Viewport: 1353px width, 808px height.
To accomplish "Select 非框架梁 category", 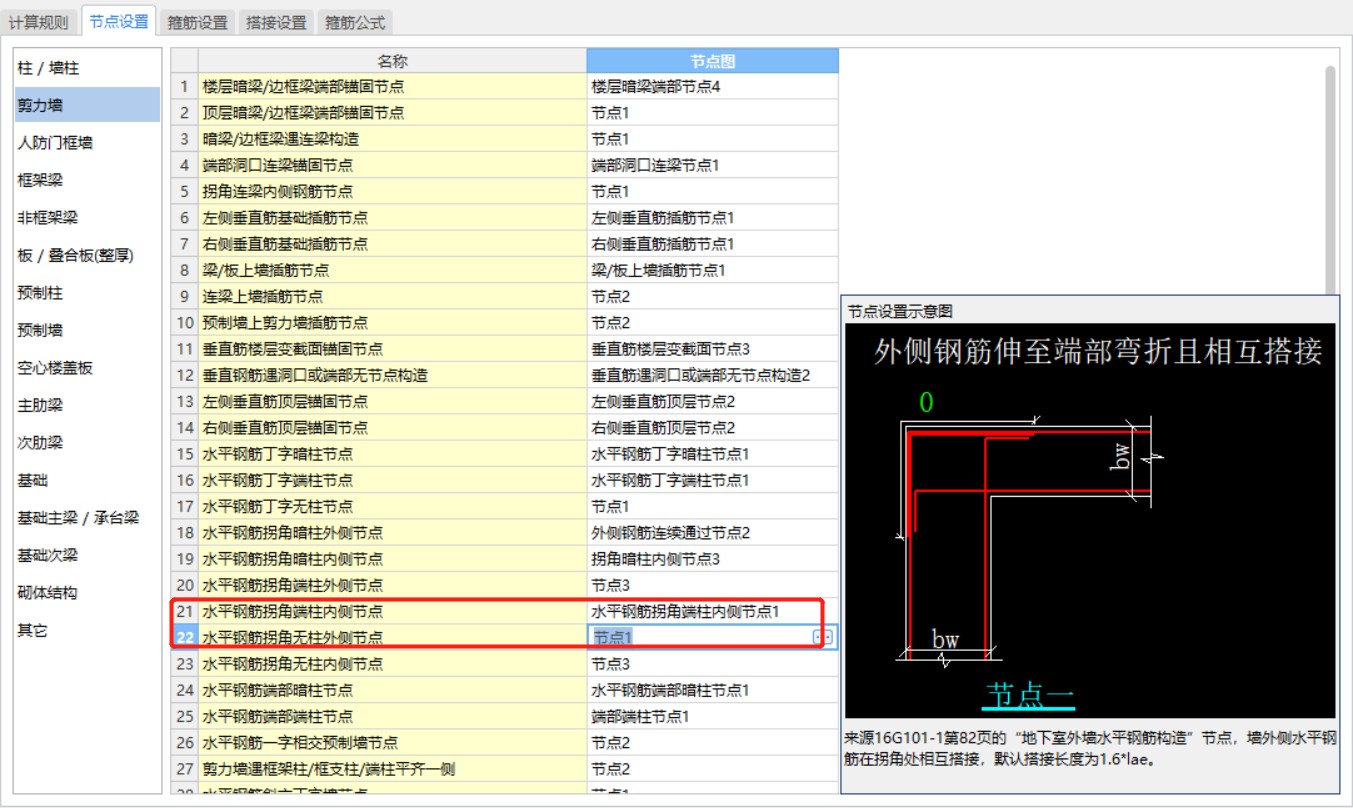I will pos(87,217).
